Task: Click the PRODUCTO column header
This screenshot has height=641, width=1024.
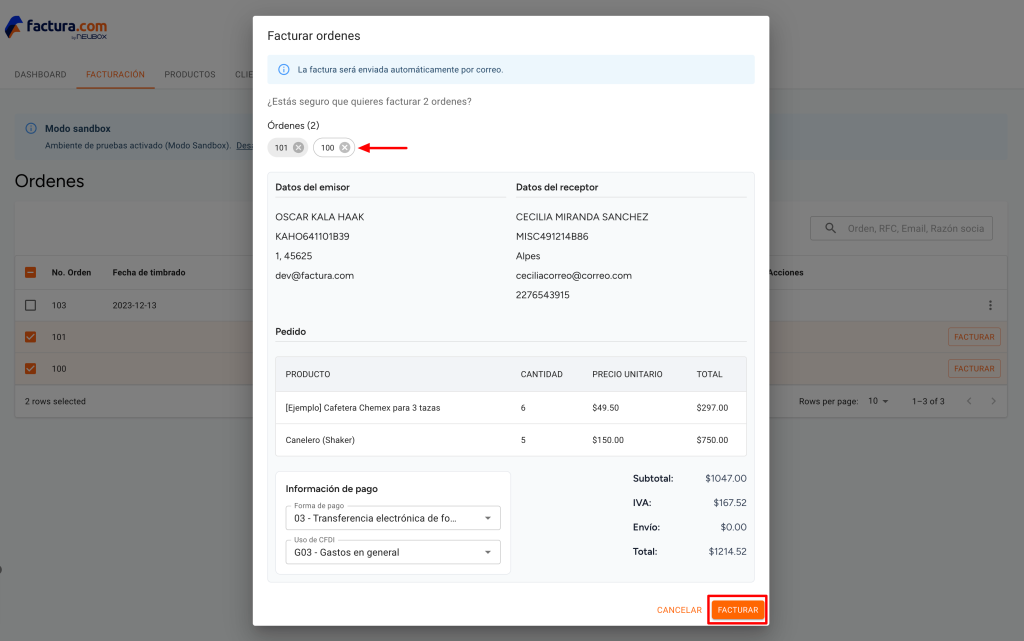Action: coord(308,375)
